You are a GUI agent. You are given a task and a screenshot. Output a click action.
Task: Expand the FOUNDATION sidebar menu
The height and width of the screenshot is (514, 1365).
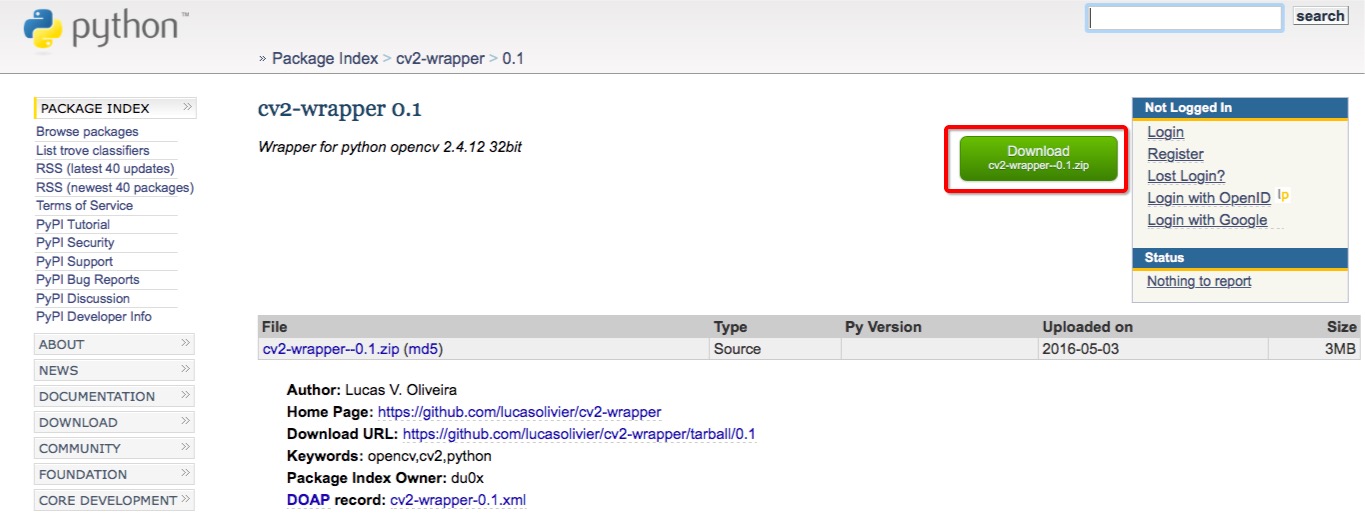(x=114, y=474)
